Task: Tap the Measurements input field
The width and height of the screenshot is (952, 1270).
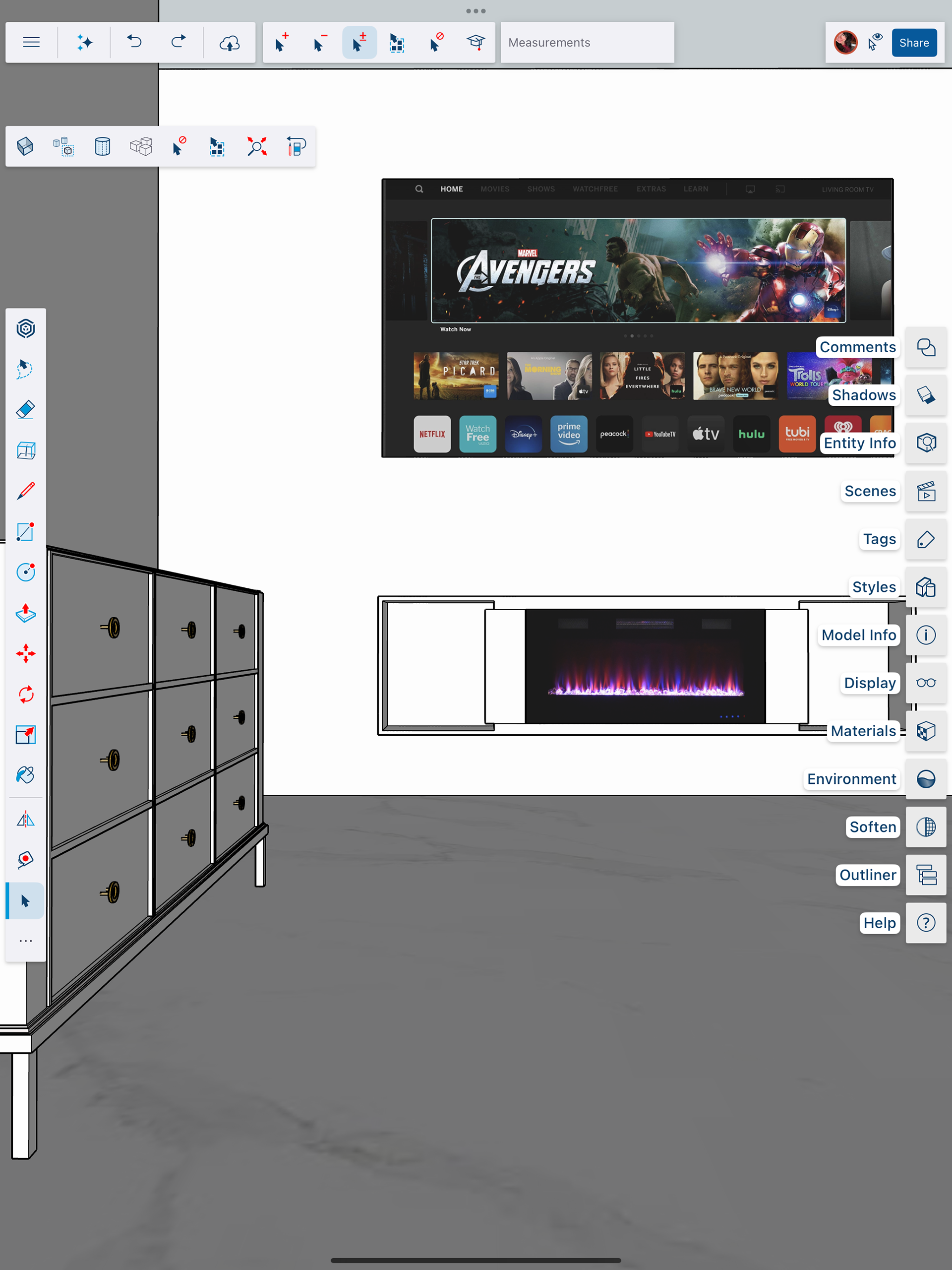Action: click(587, 43)
